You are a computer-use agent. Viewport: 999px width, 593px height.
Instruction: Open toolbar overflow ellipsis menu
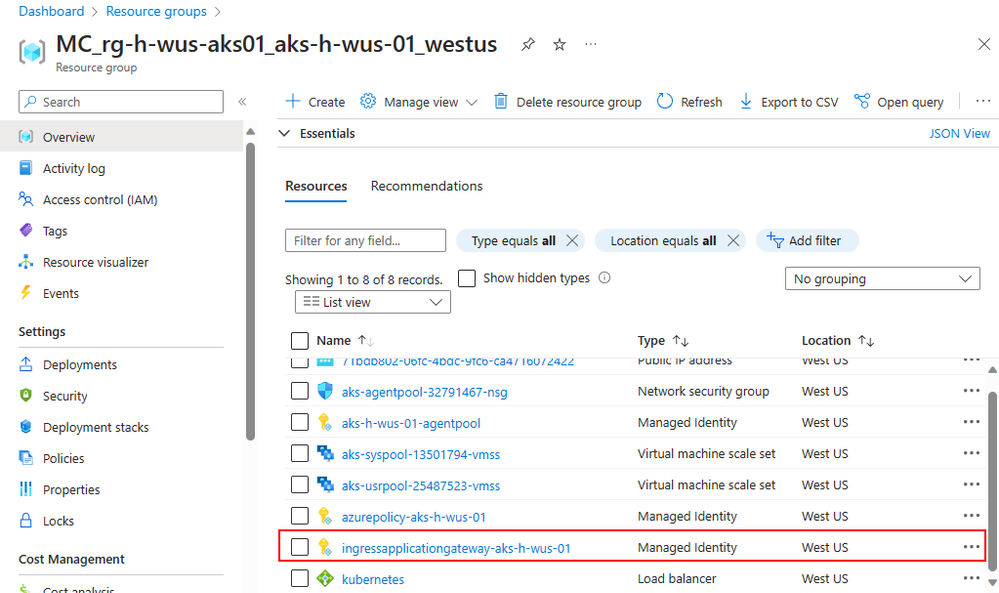[x=983, y=101]
